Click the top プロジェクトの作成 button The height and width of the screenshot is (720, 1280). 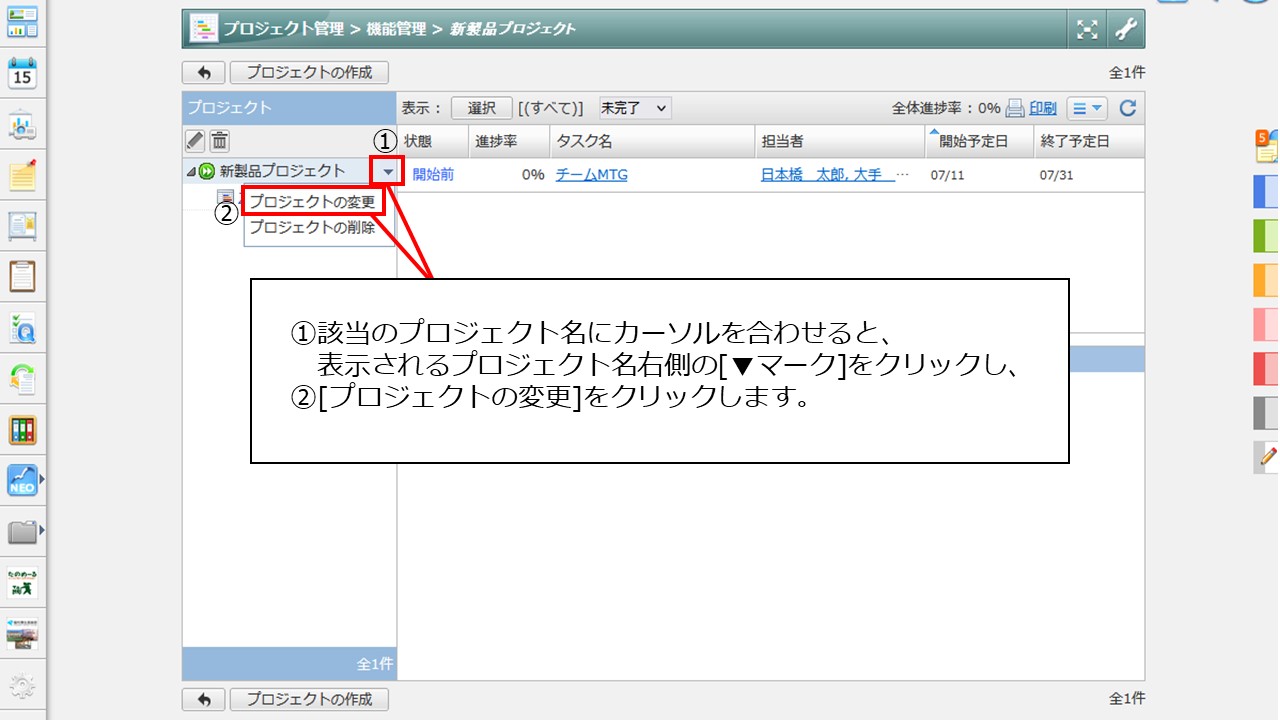[x=309, y=73]
